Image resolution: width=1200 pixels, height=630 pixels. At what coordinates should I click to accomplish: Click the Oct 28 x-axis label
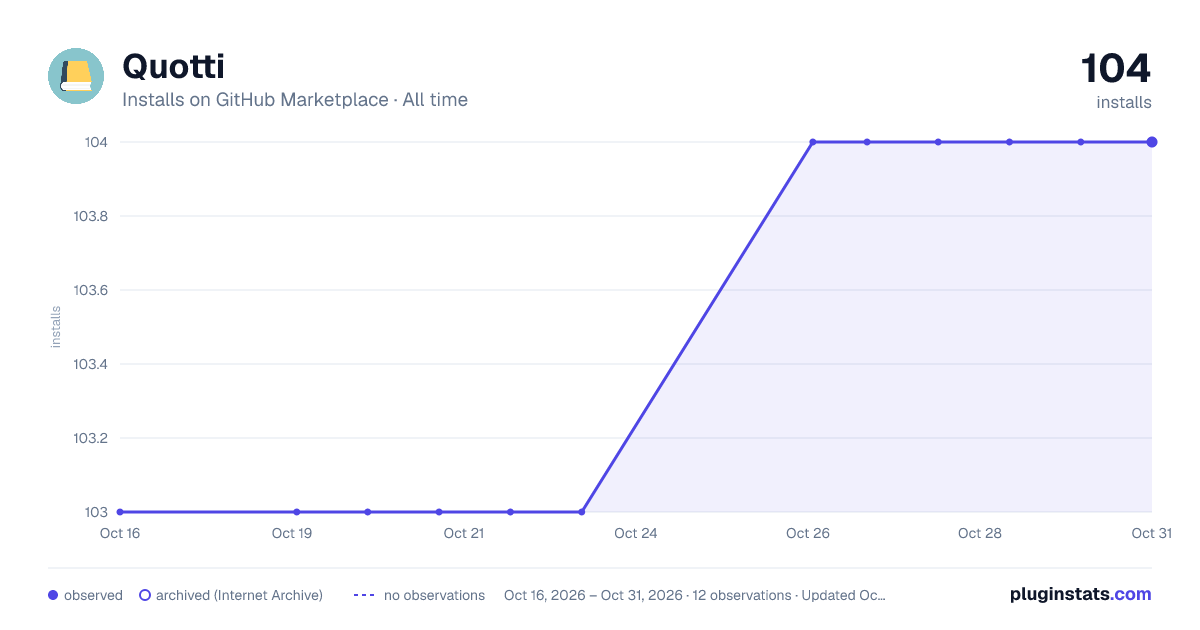(x=980, y=533)
